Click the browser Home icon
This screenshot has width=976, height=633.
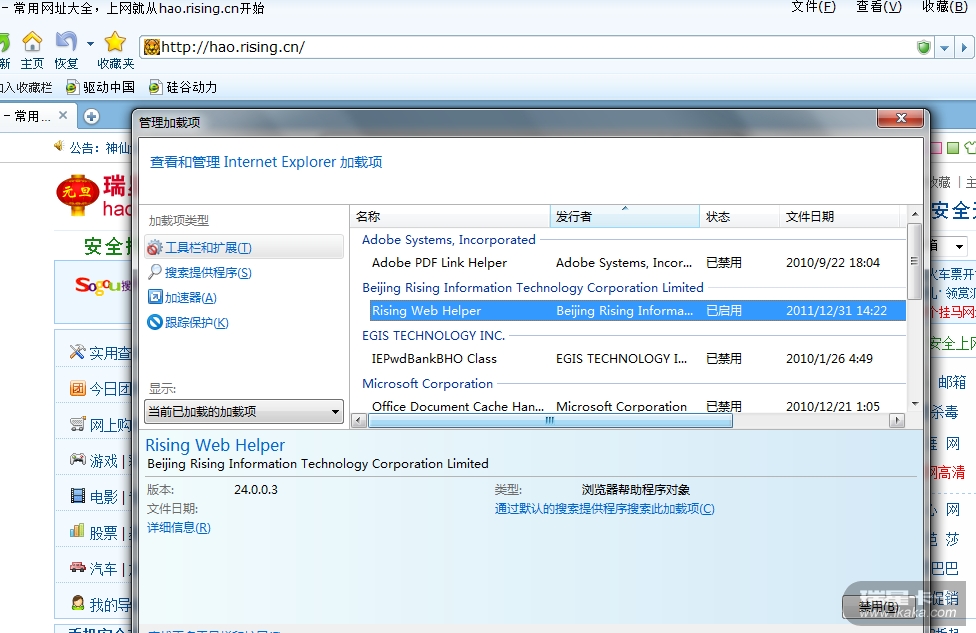(x=32, y=42)
